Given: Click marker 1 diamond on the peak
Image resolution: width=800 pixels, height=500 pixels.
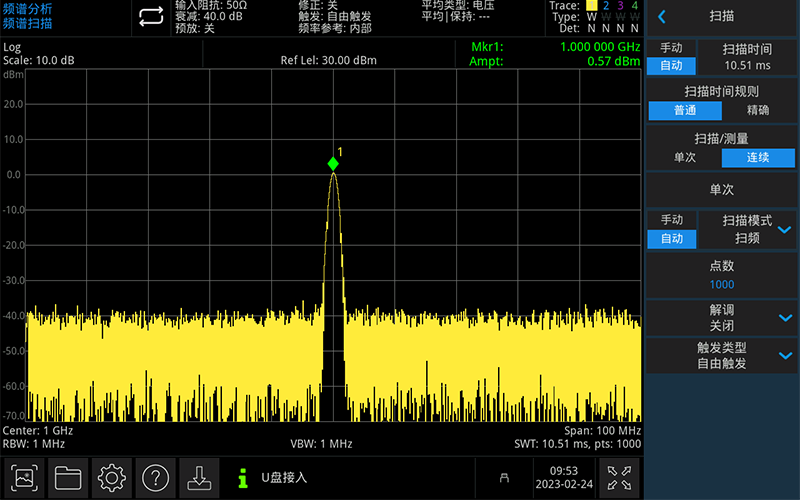Looking at the screenshot, I should coord(333,164).
